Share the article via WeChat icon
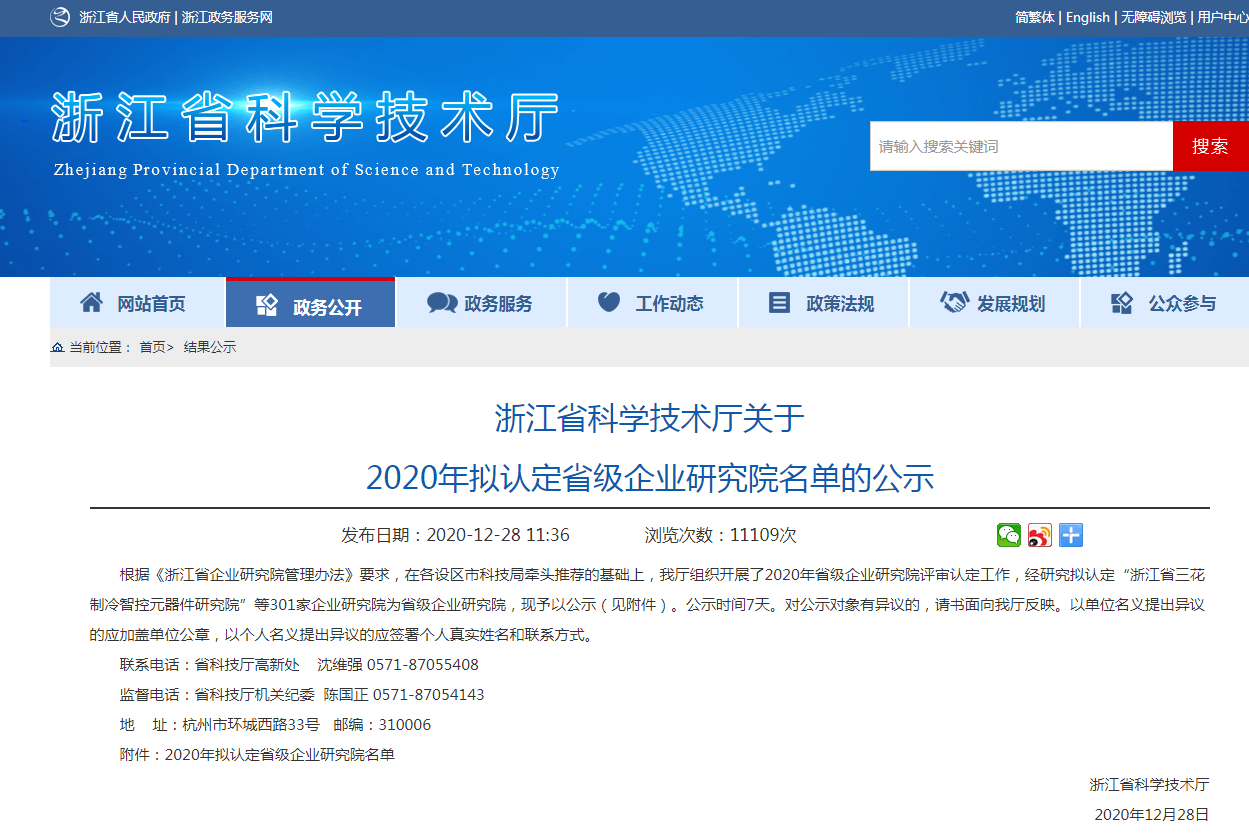This screenshot has width=1249, height=836. [x=1008, y=535]
